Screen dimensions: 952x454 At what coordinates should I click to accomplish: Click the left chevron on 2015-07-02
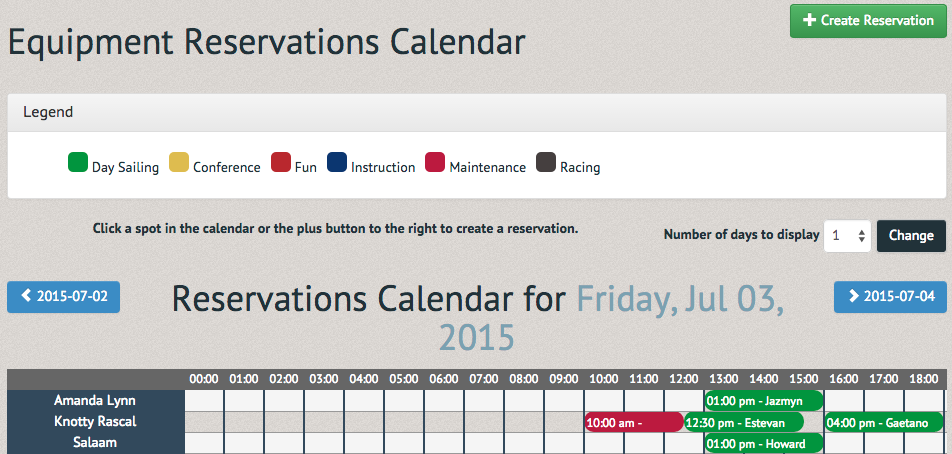[26, 296]
